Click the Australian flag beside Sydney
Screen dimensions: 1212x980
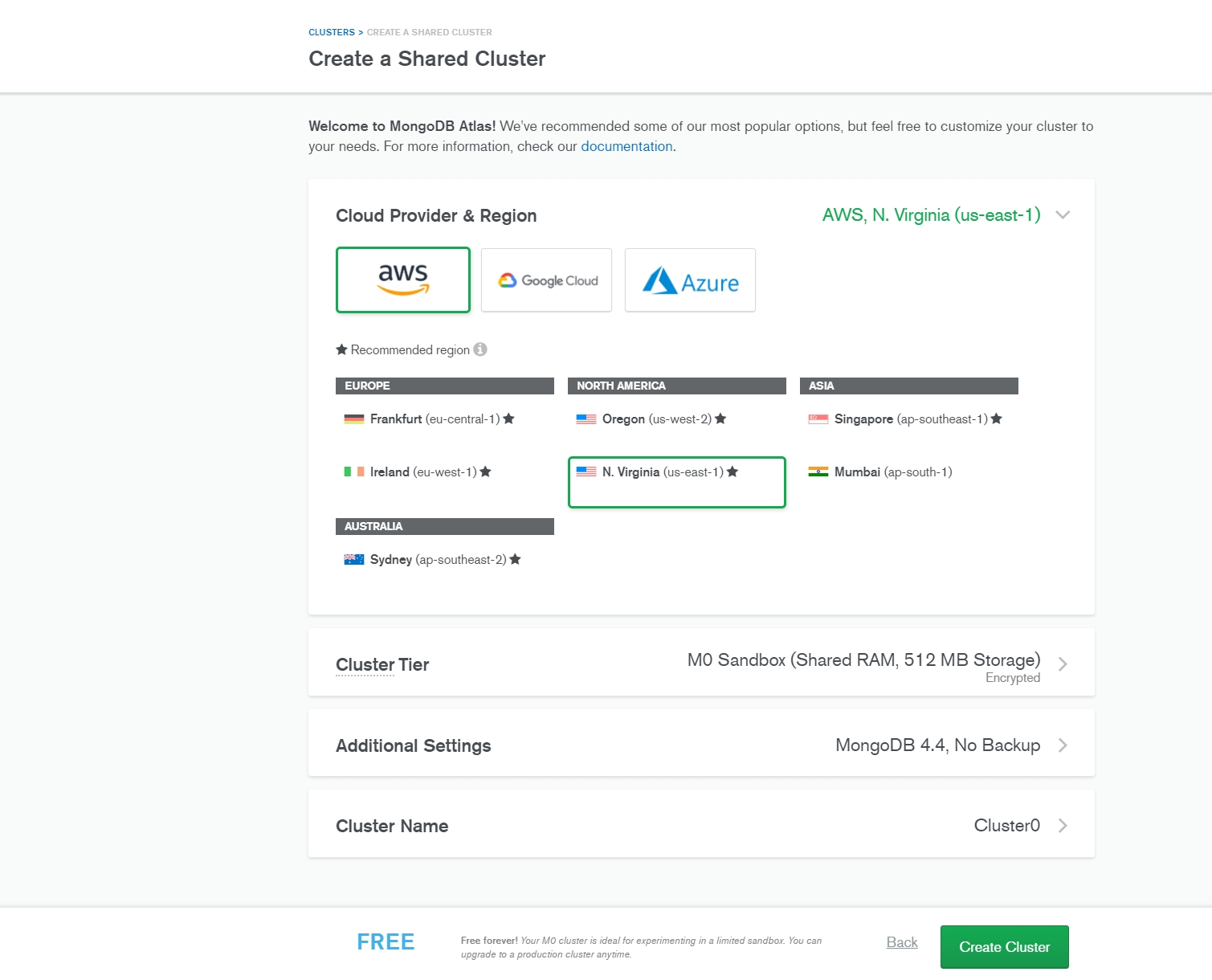(354, 560)
